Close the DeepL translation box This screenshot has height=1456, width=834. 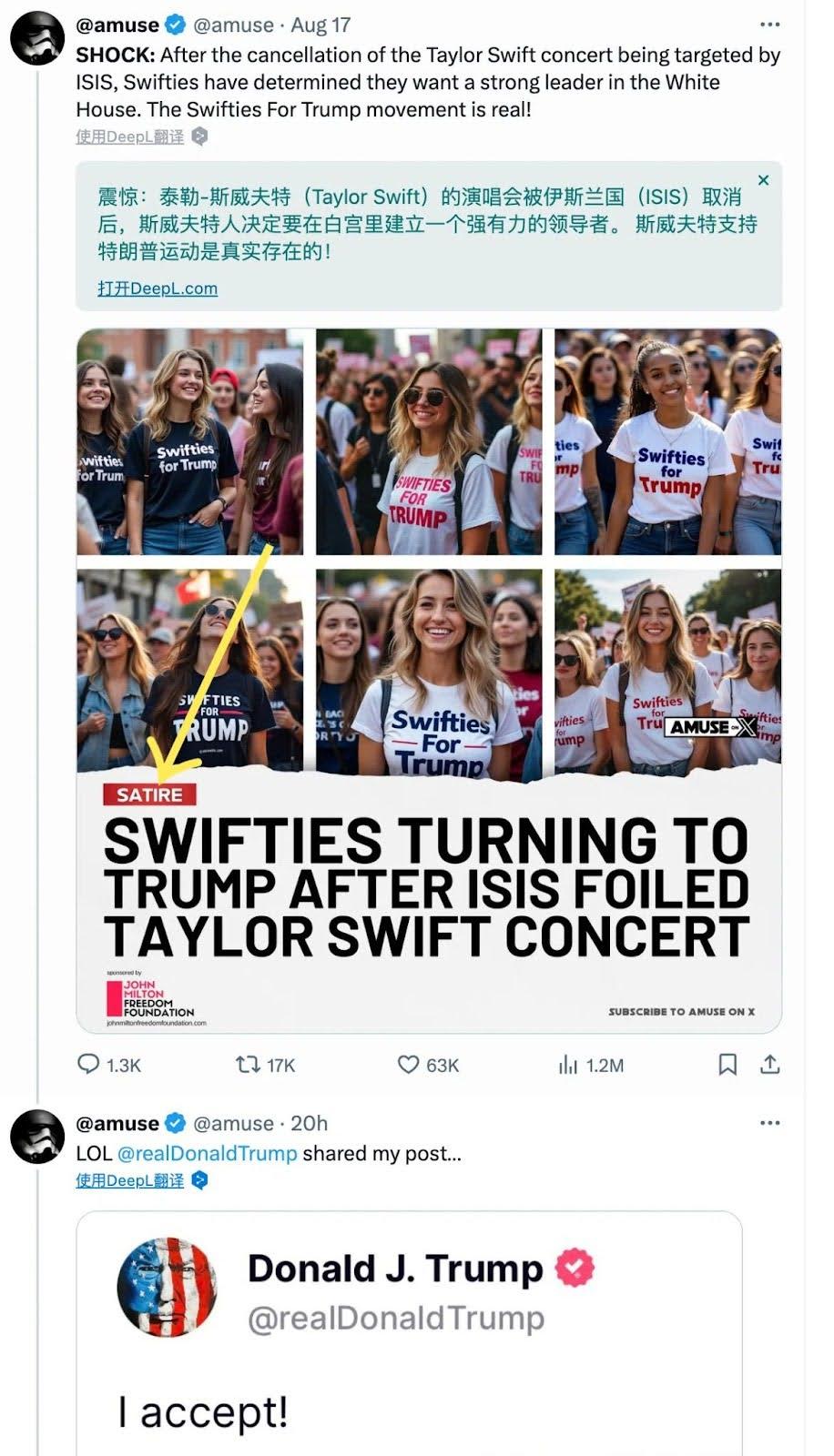[763, 180]
